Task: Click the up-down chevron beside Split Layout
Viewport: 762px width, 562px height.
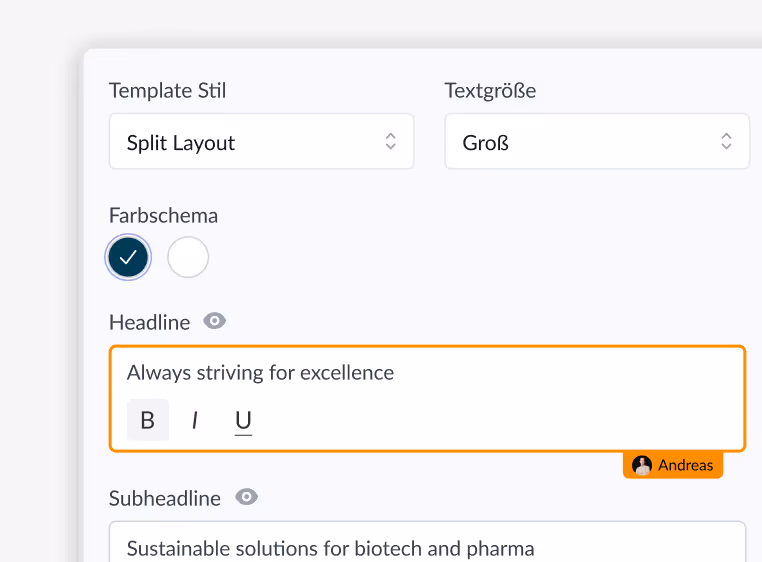Action: click(391, 141)
